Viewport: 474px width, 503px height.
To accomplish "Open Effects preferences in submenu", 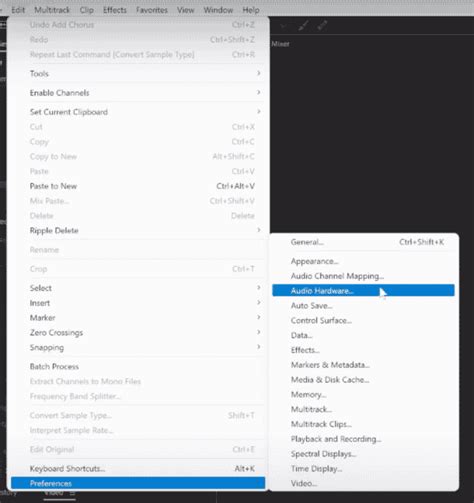I will (363, 350).
